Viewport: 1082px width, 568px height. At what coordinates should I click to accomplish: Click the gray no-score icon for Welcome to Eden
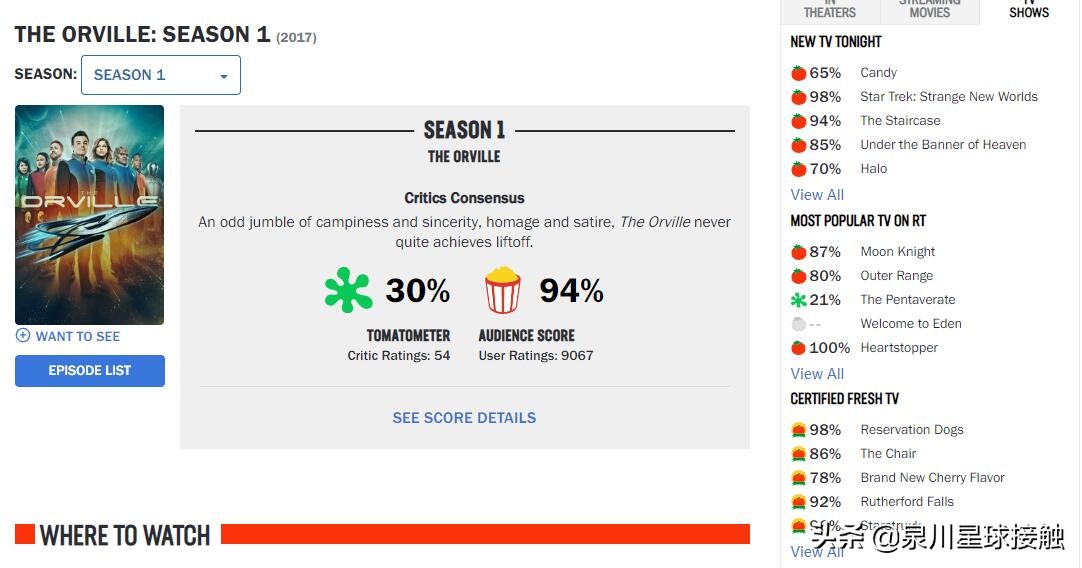point(798,324)
